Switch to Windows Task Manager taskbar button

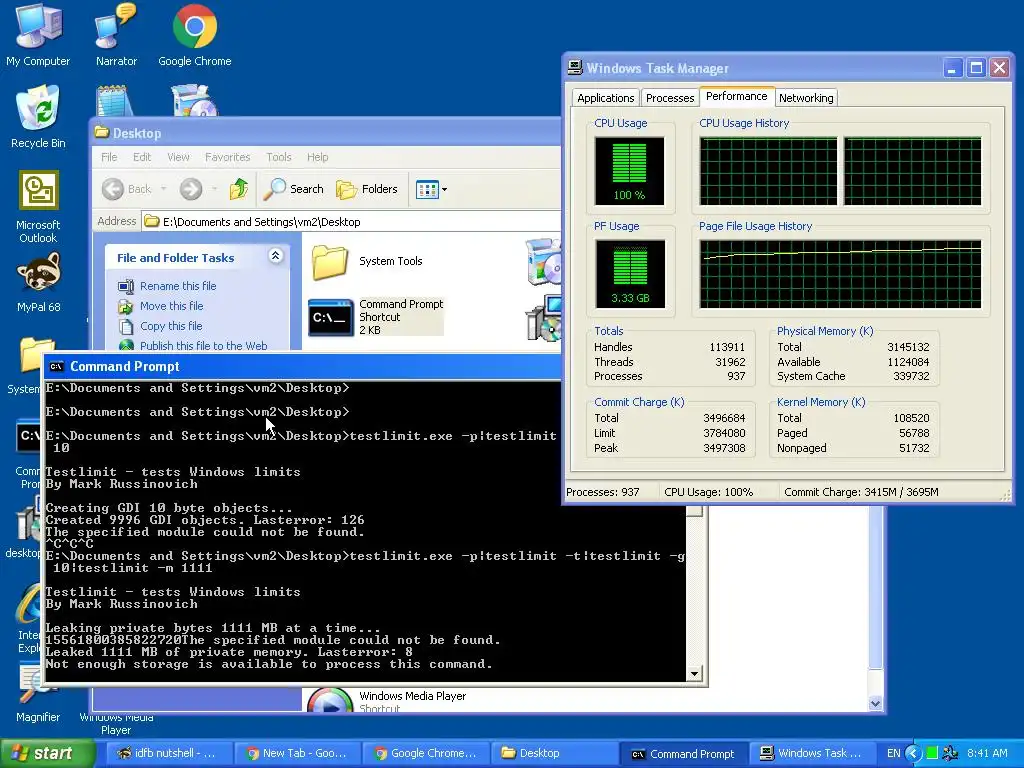812,753
